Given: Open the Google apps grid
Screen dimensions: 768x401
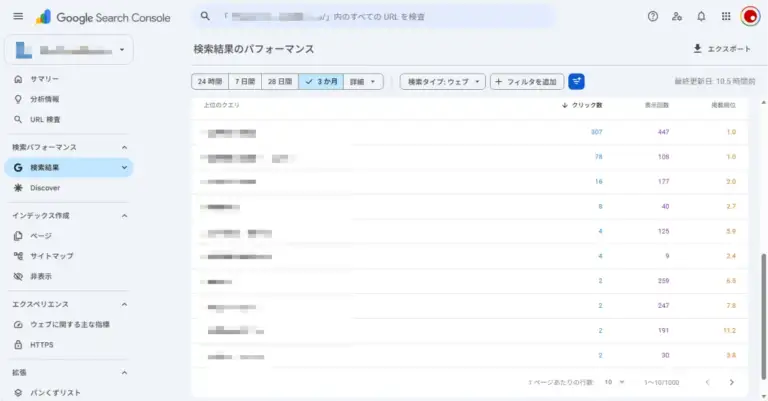Looking at the screenshot, I should click(x=726, y=17).
